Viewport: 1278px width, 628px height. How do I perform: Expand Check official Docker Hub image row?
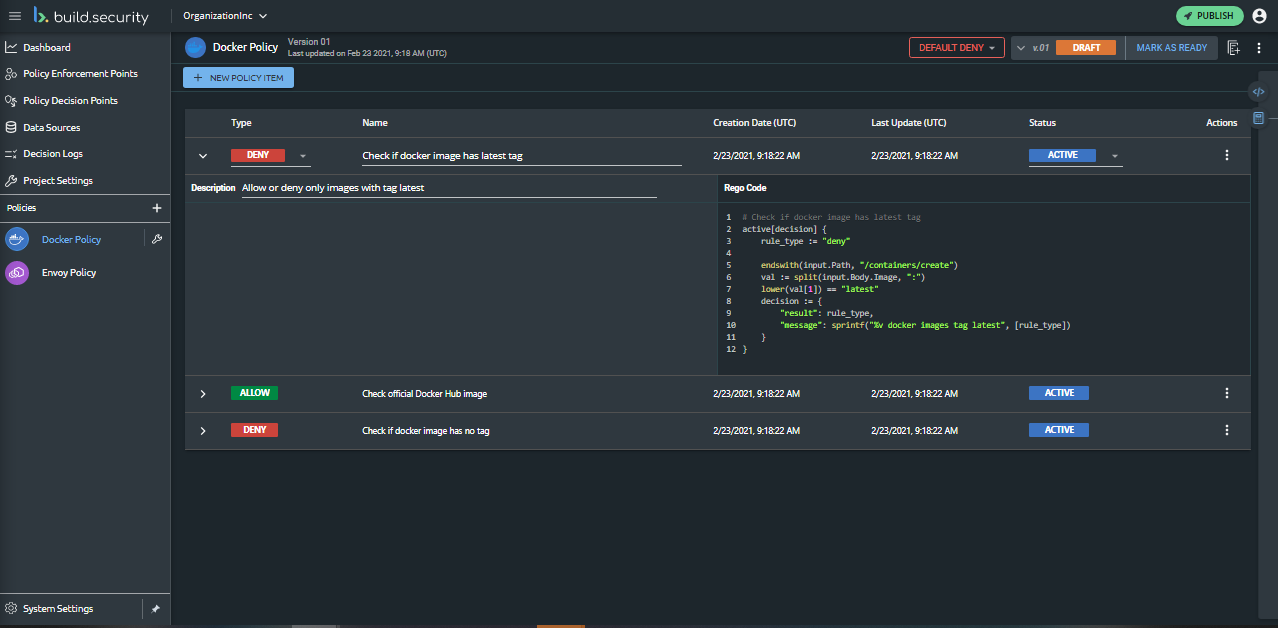pos(203,394)
